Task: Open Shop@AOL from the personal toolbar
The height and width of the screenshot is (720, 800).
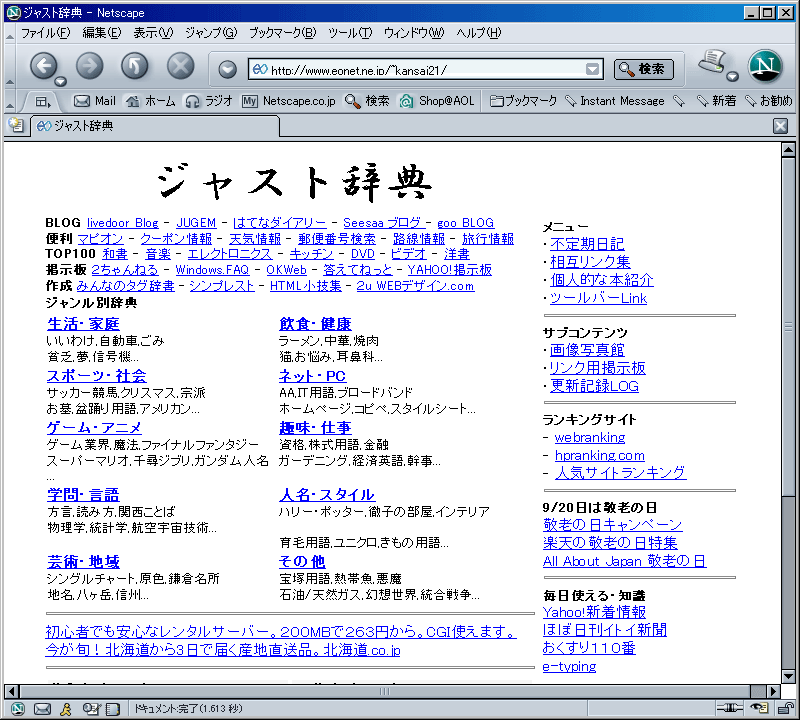Action: pos(437,101)
